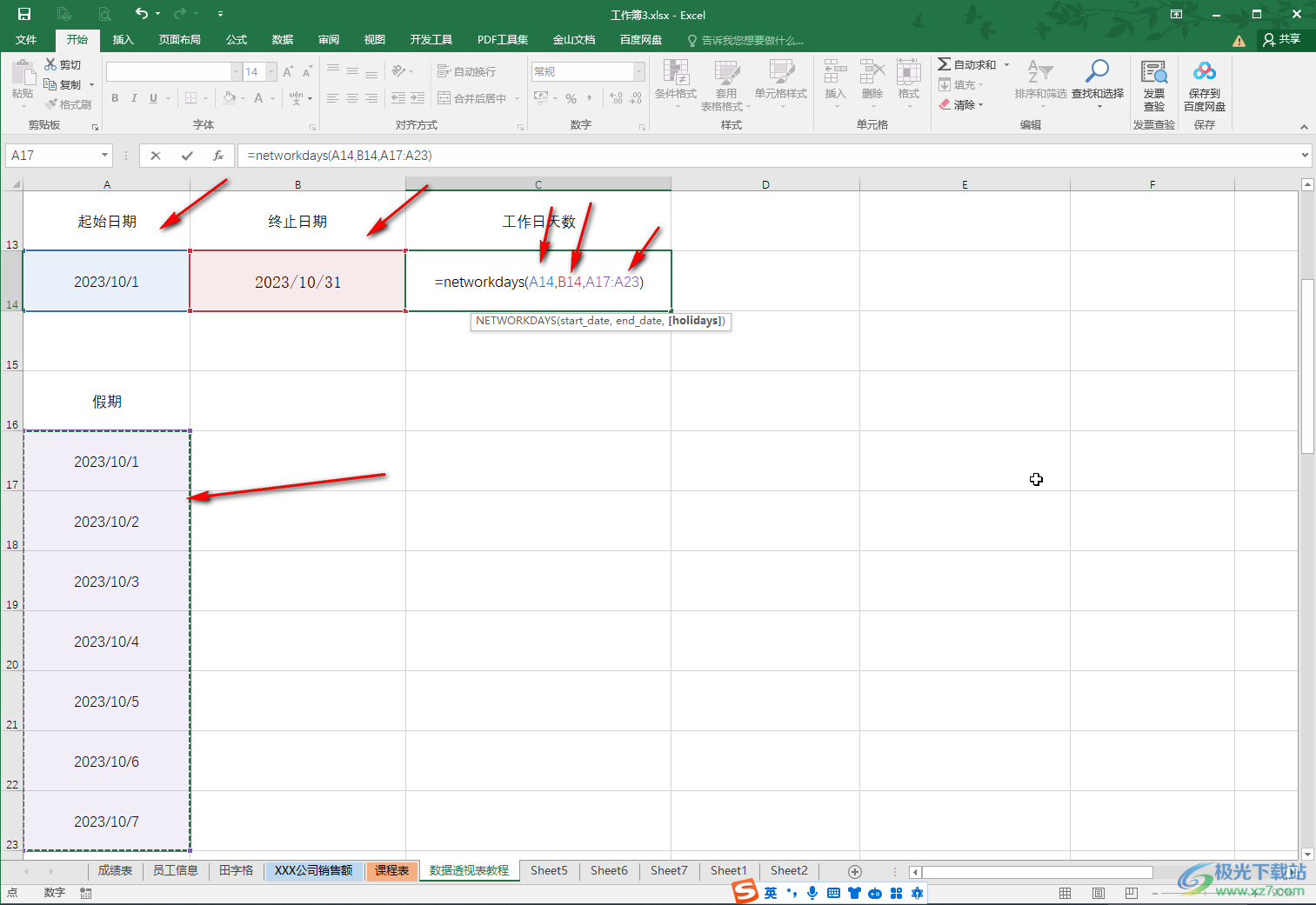Viewport: 1316px width, 905px height.
Task: Click the formula bar input
Action: (x=767, y=156)
